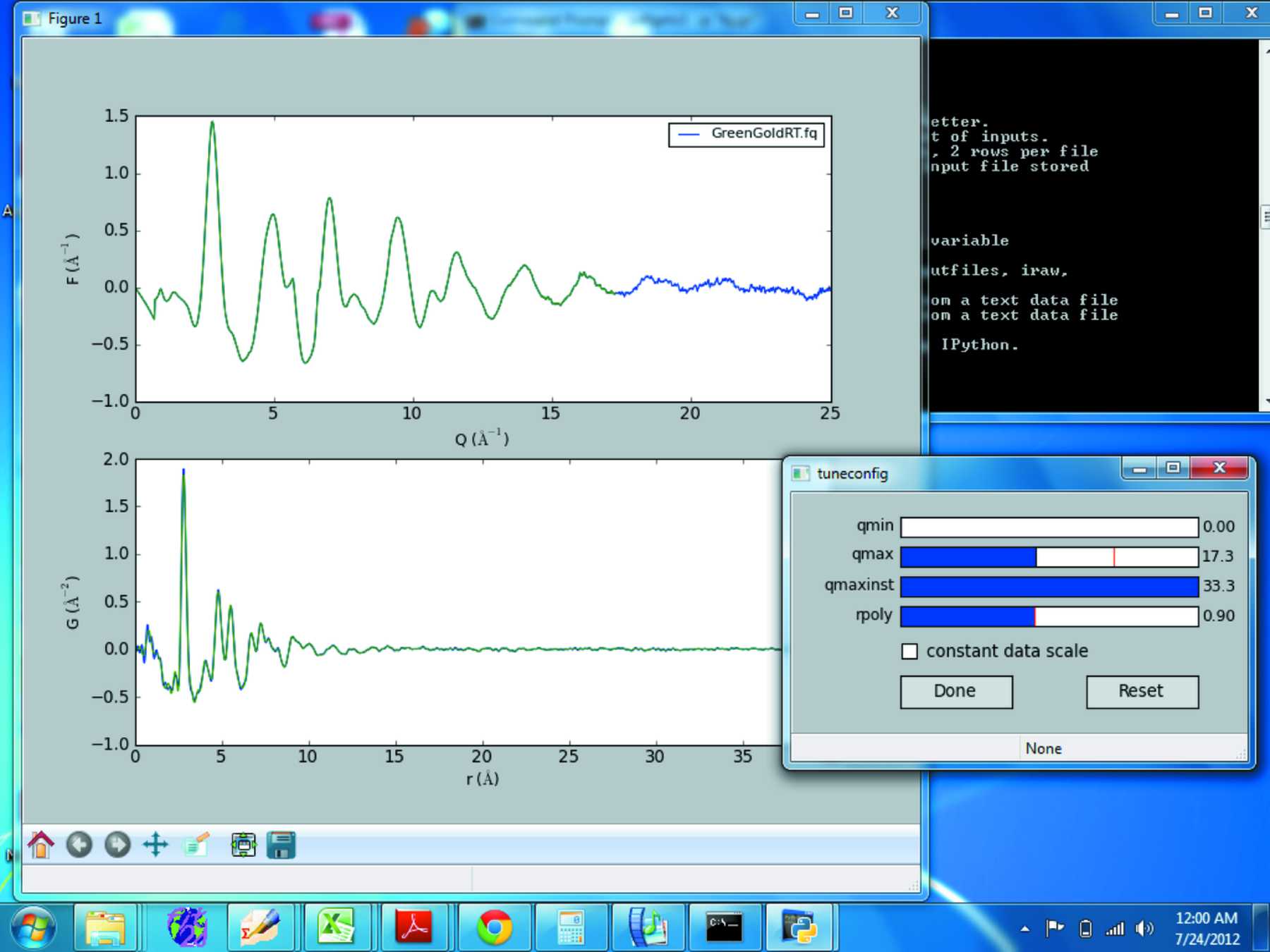
Task: Activate the Pan axes tool
Action: [155, 844]
